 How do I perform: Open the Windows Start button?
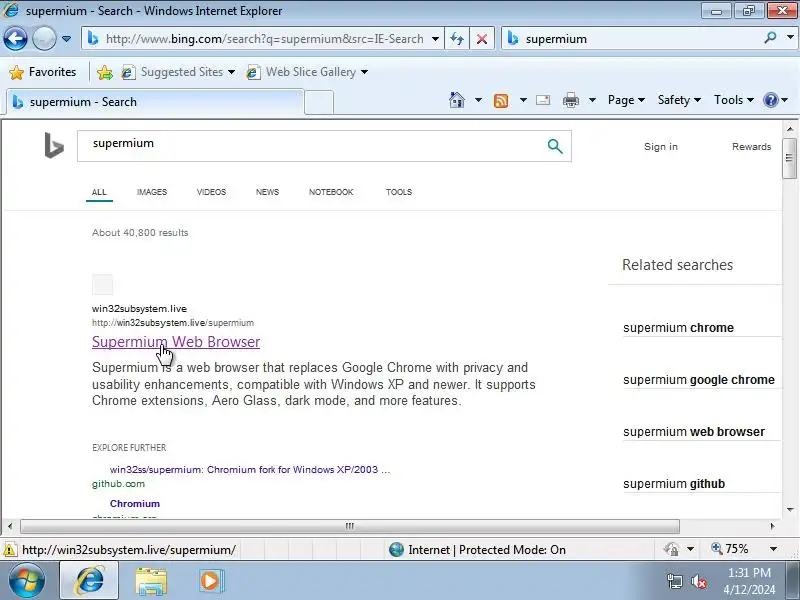pos(27,581)
